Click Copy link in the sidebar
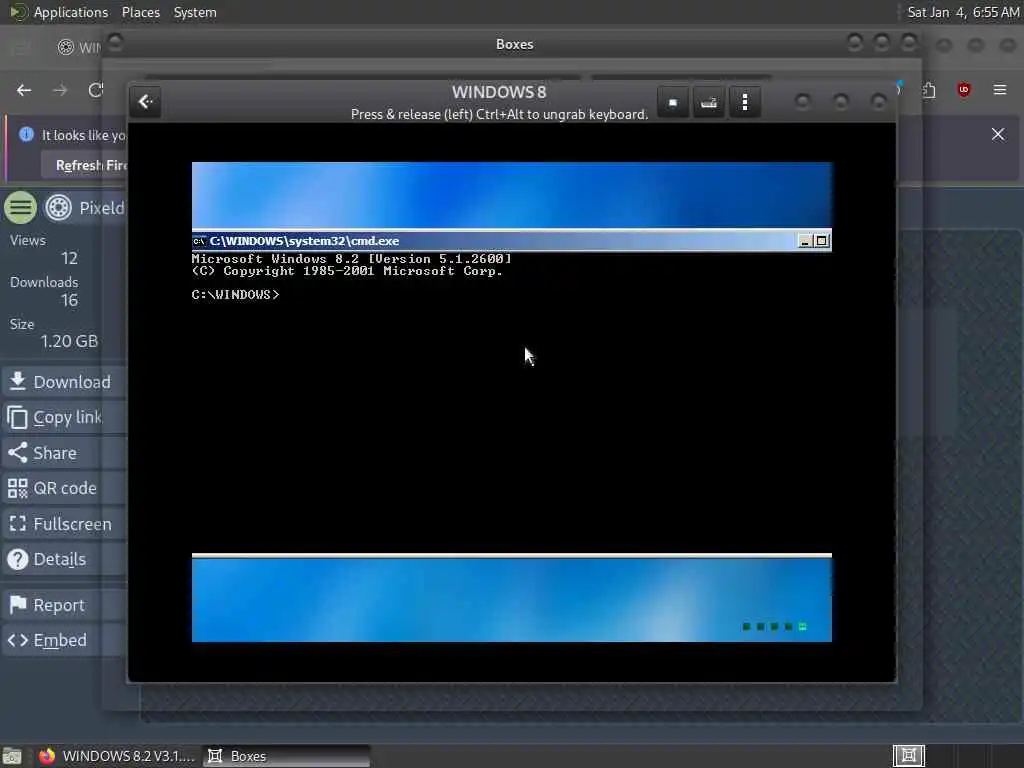Viewport: 1024px width, 768px height. 64,417
